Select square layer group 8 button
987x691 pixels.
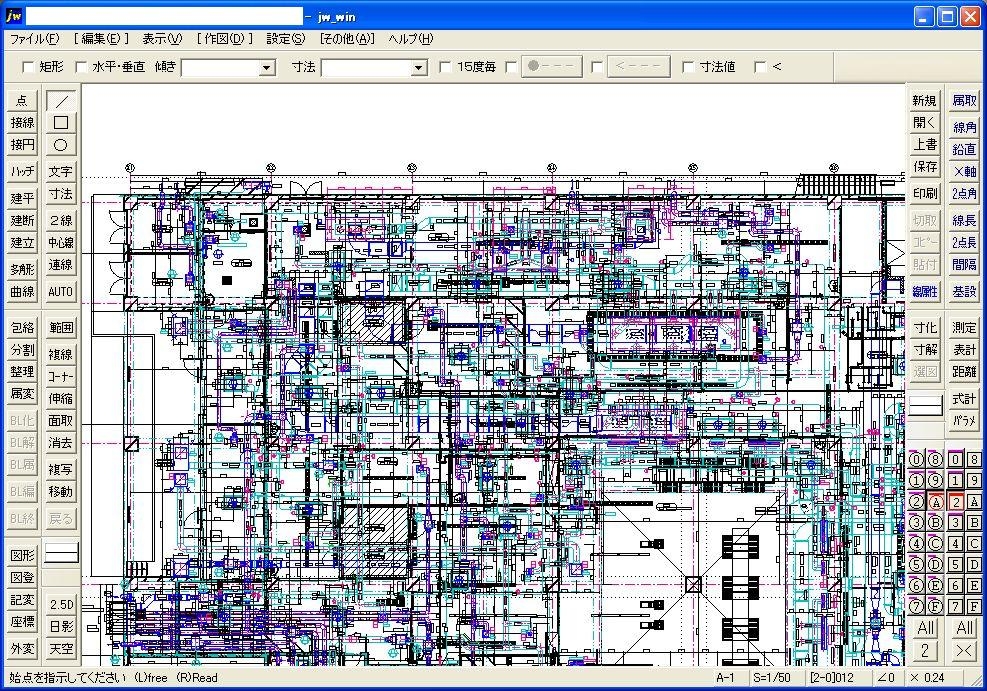click(974, 459)
